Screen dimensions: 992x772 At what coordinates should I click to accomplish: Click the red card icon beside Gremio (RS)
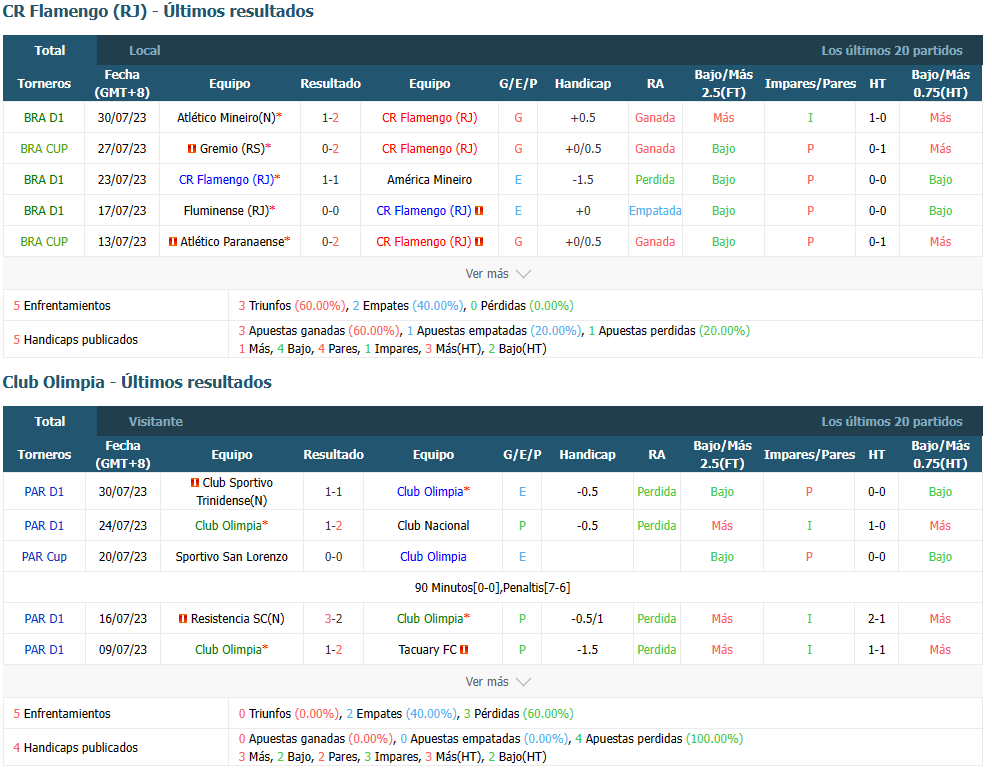[x=192, y=149]
